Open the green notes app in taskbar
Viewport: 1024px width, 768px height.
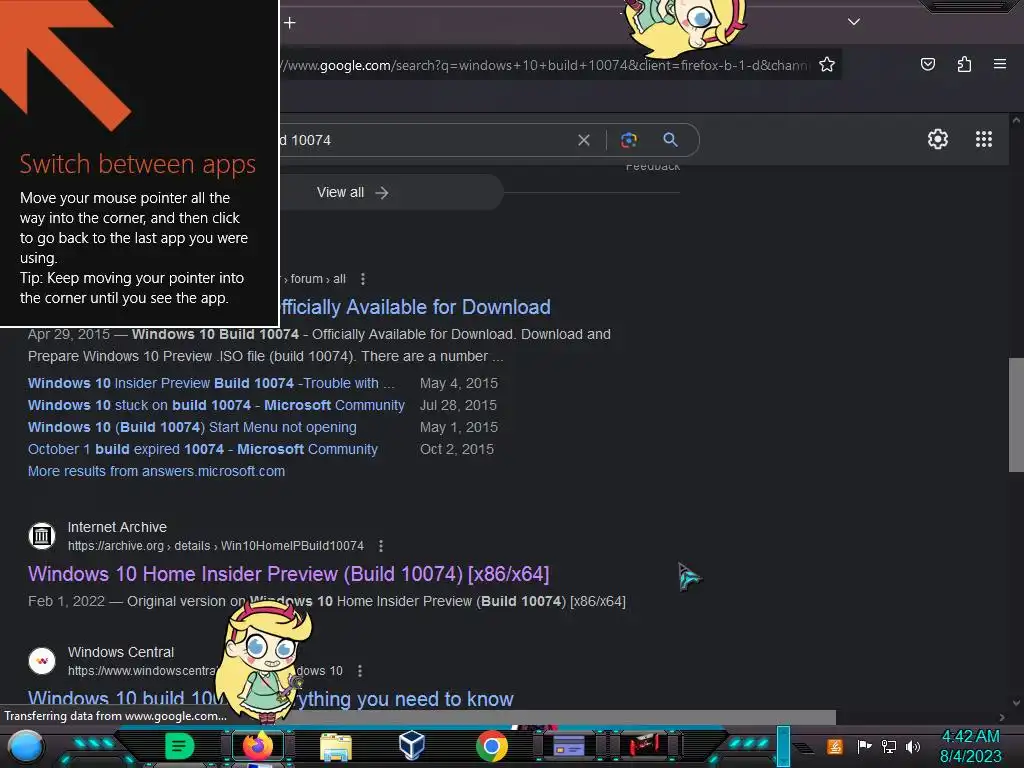click(179, 746)
